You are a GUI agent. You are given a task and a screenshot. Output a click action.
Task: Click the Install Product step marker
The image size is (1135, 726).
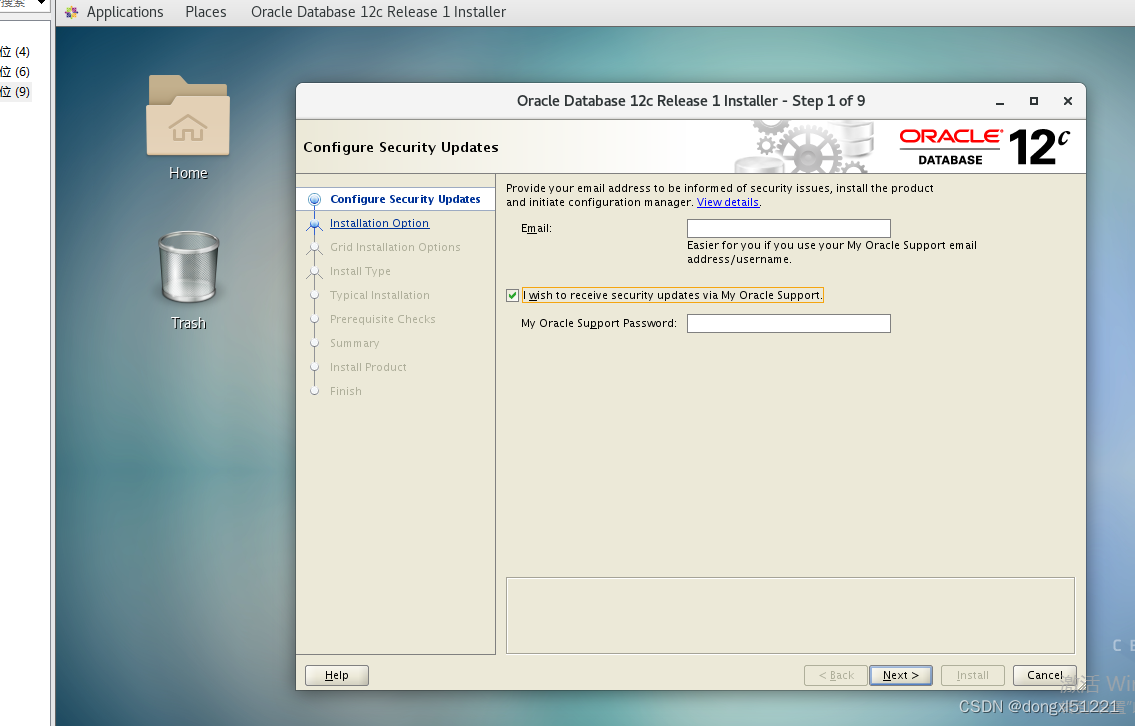pyautogui.click(x=314, y=367)
